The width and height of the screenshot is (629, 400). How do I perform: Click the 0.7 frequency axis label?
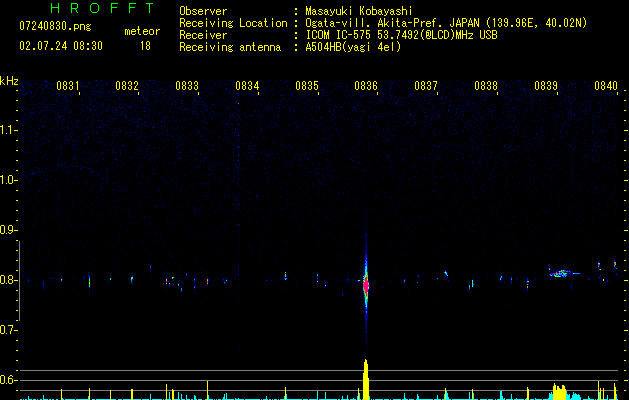(x=8, y=330)
